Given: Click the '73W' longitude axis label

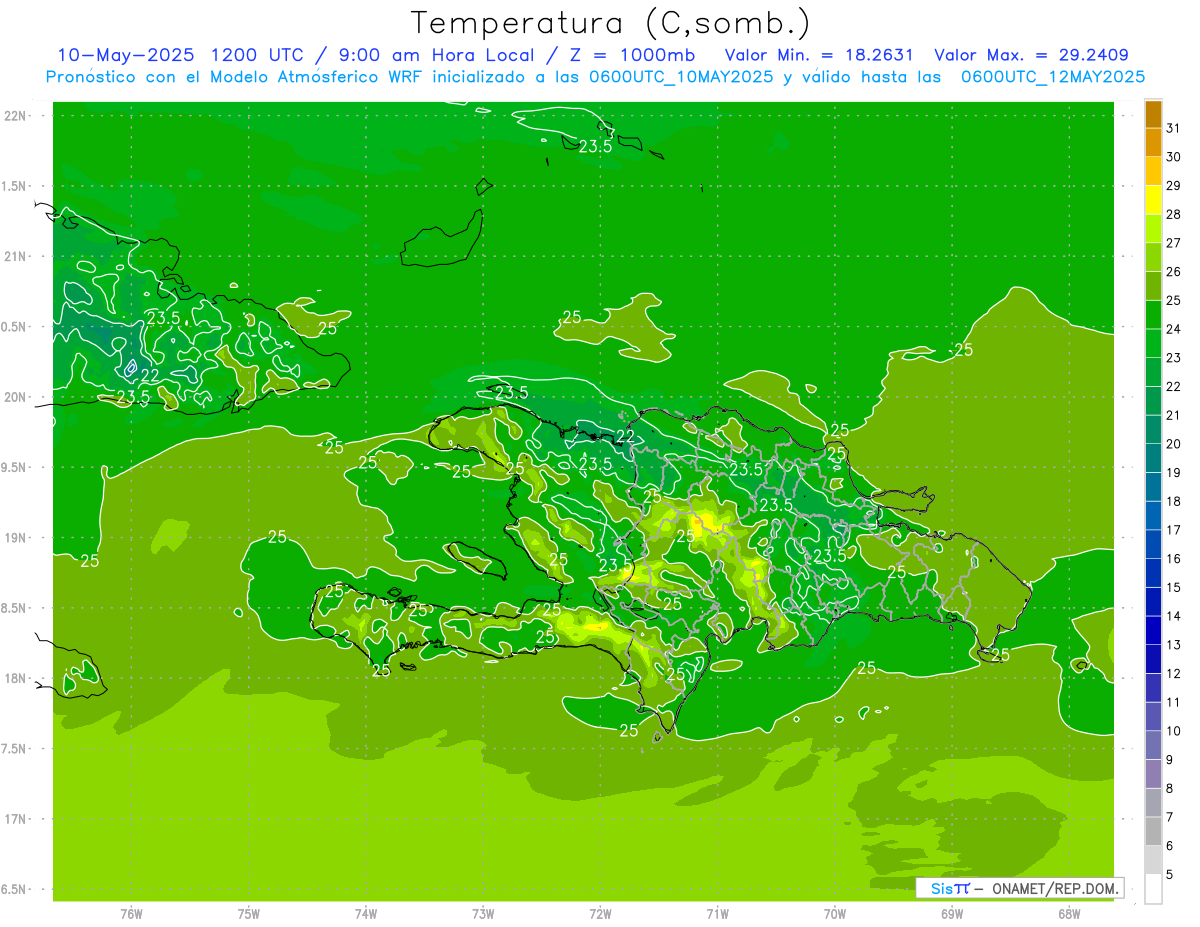Looking at the screenshot, I should coord(483,914).
